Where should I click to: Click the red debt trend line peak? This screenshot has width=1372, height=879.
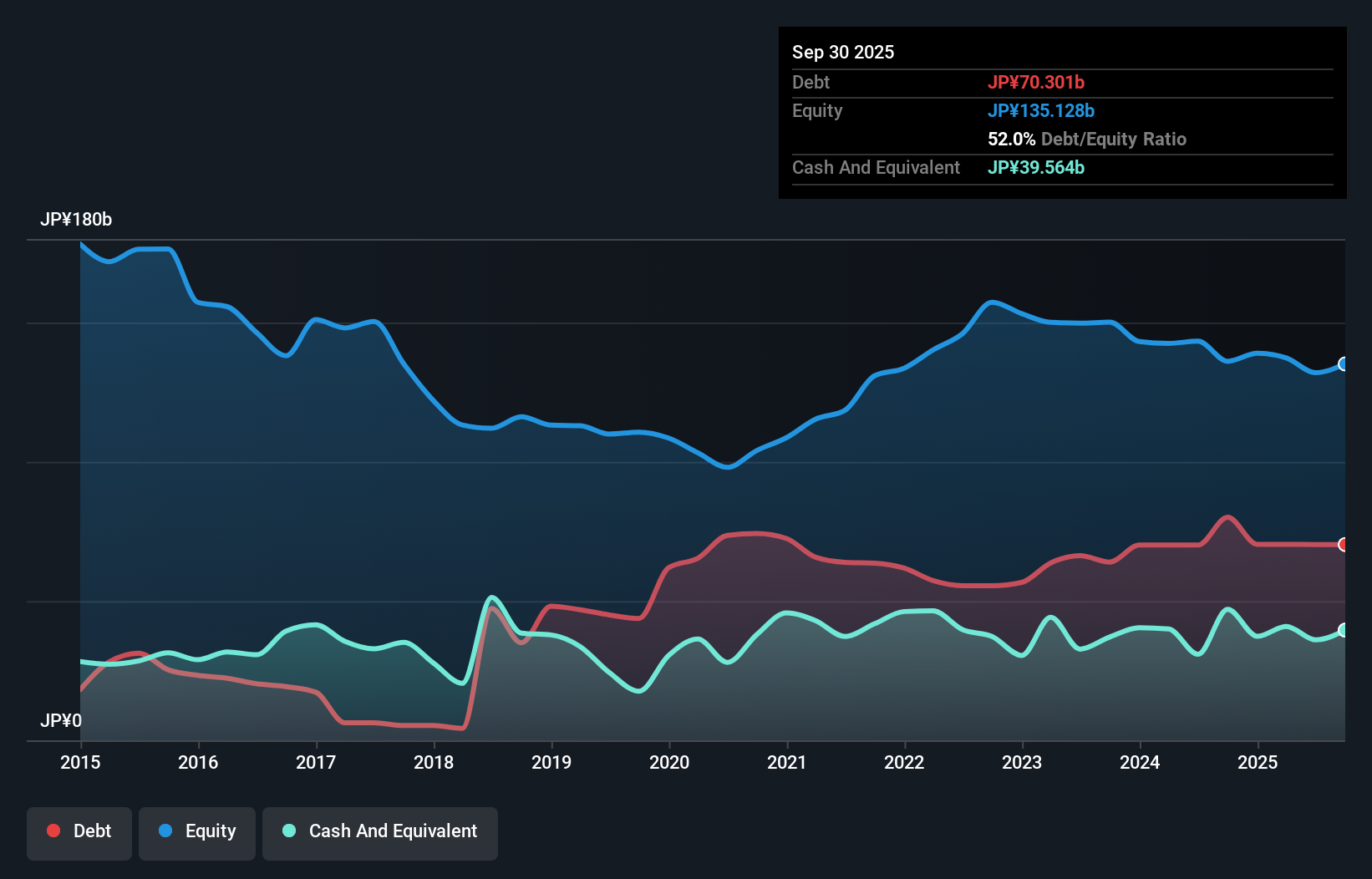tap(1227, 518)
